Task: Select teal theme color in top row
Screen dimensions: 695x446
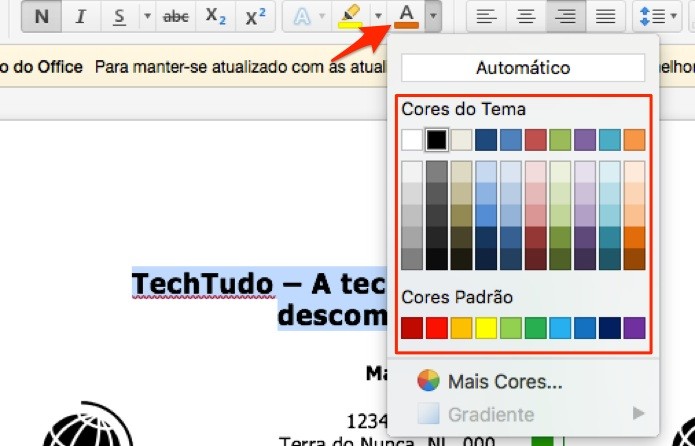Action: [x=609, y=140]
